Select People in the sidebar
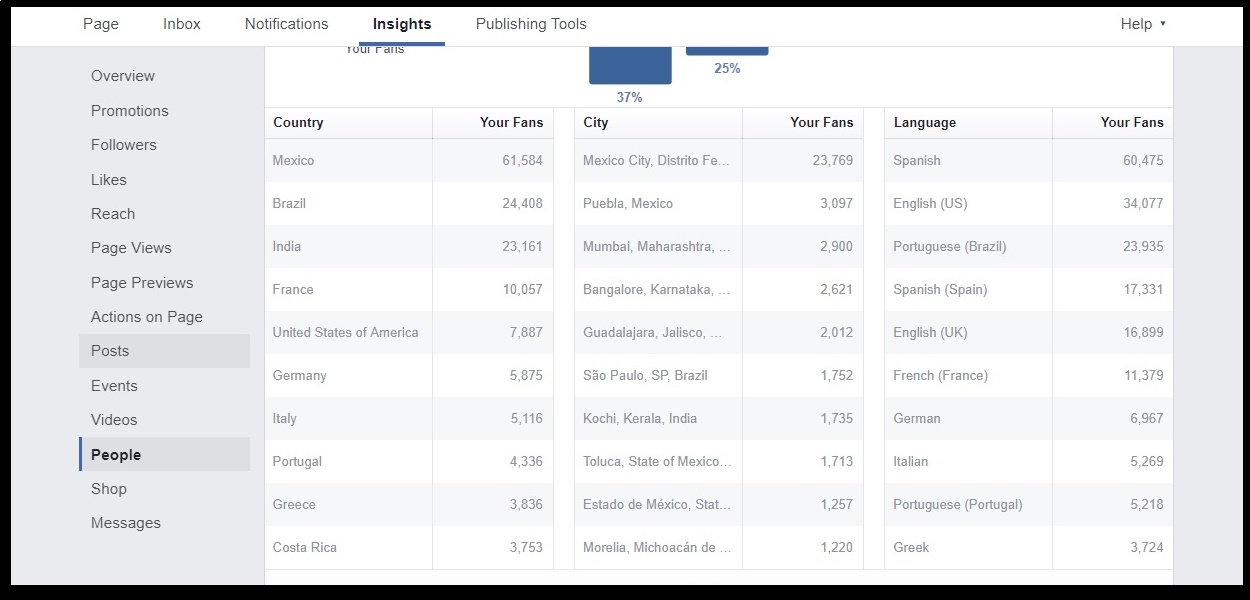Viewport: 1250px width, 600px height. pyautogui.click(x=164, y=454)
